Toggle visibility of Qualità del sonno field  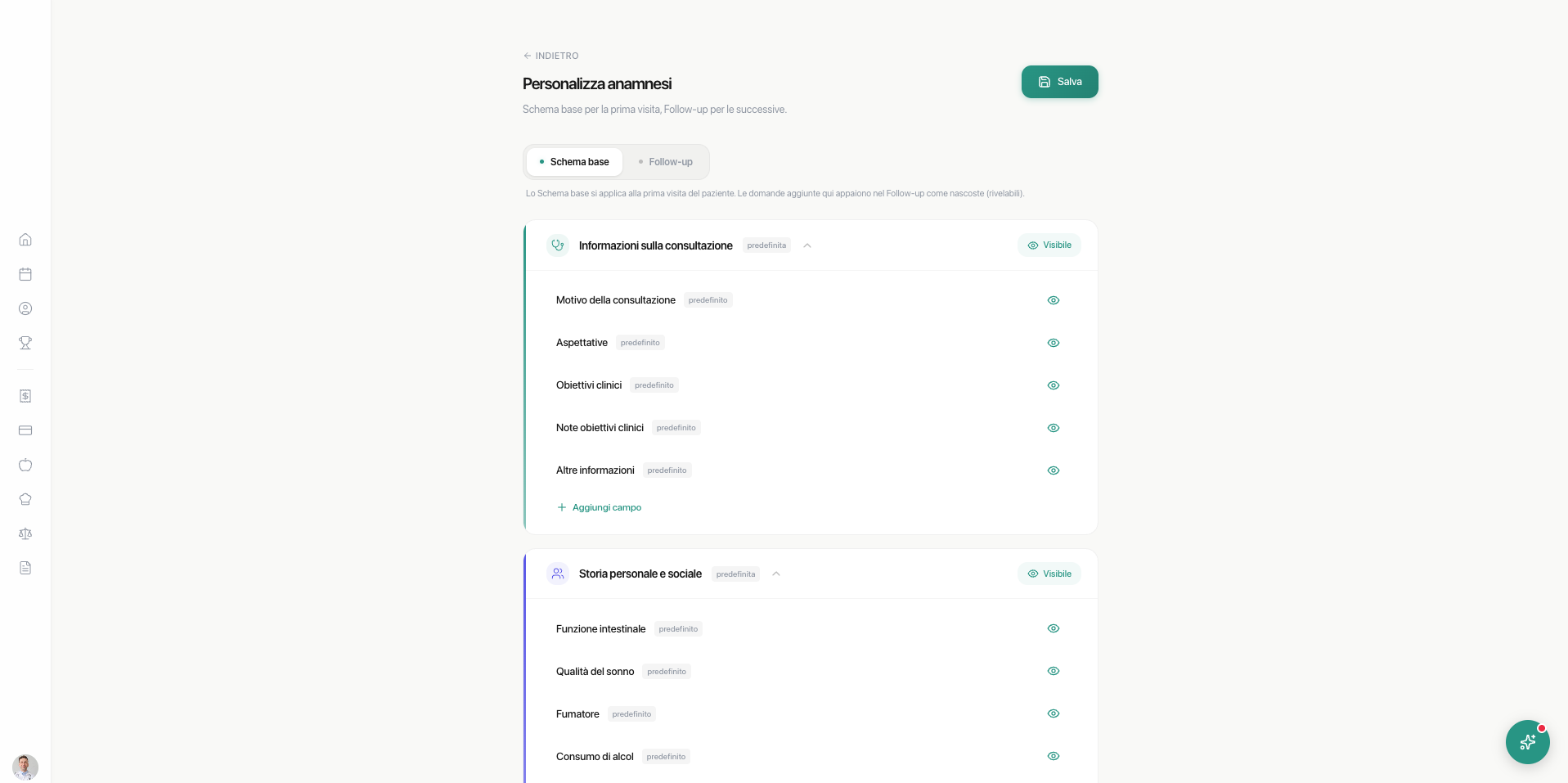point(1054,671)
